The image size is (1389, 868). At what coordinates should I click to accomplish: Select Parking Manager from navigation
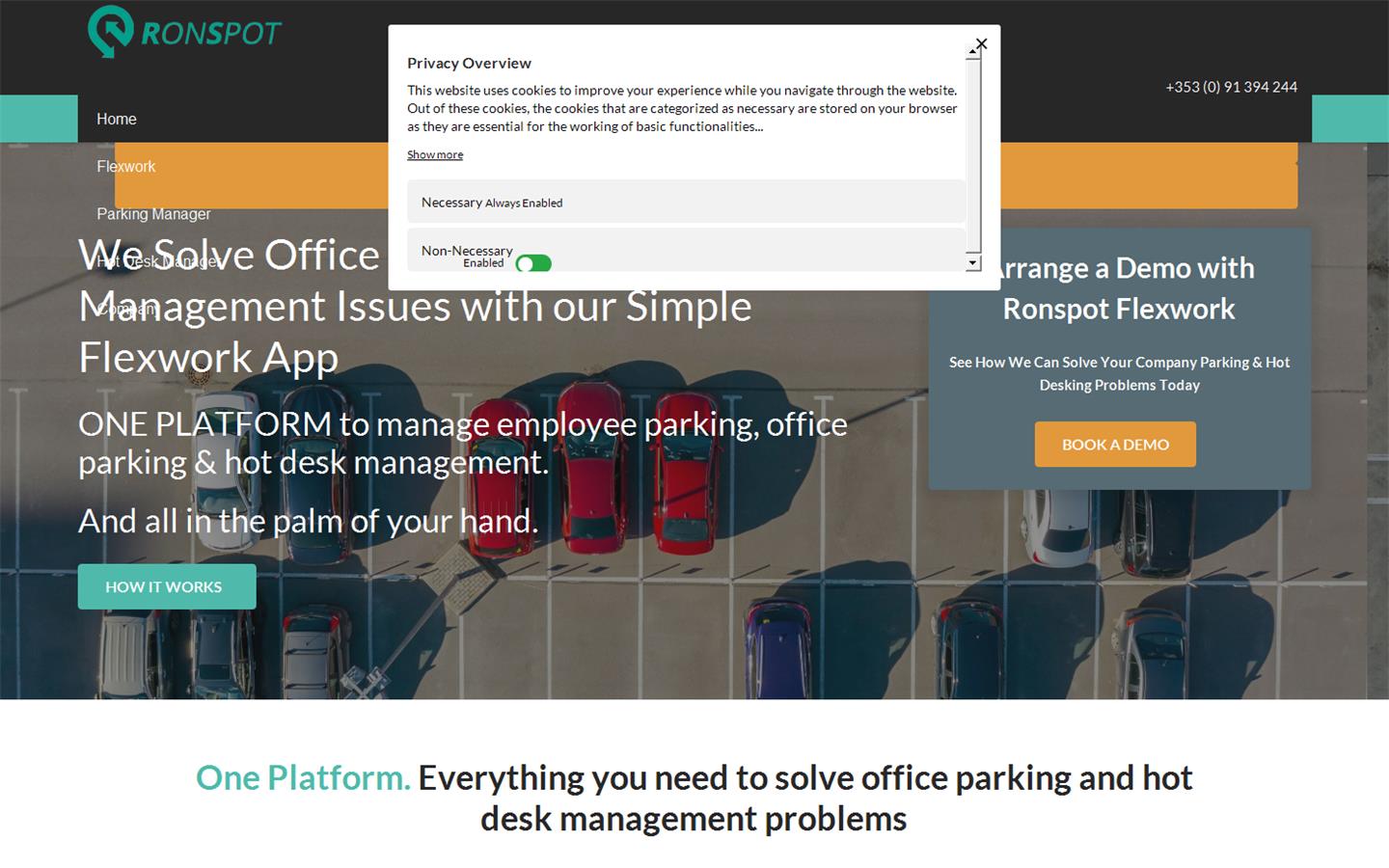153,214
